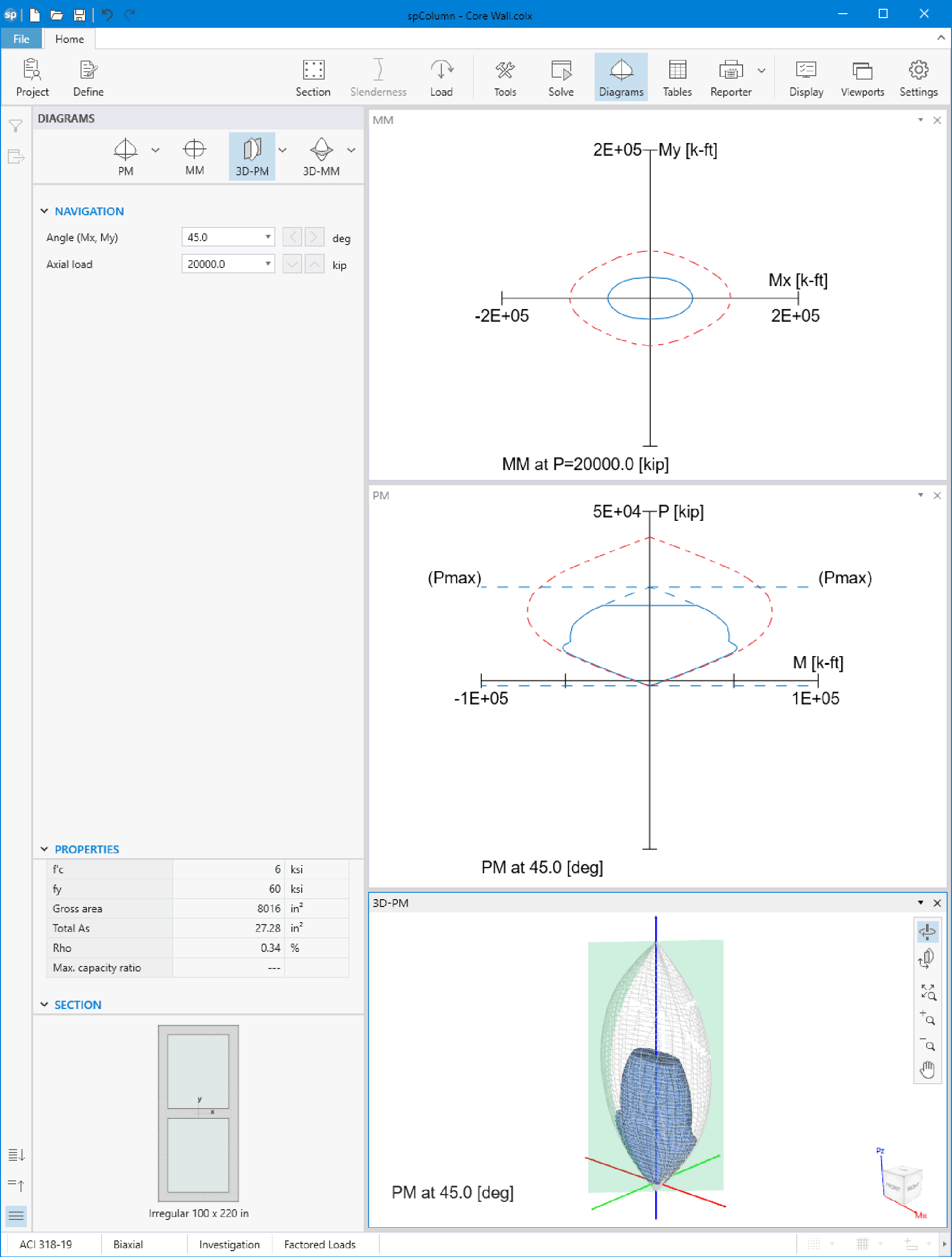Open the Define ribbon button
The image size is (952, 1257).
[x=88, y=77]
